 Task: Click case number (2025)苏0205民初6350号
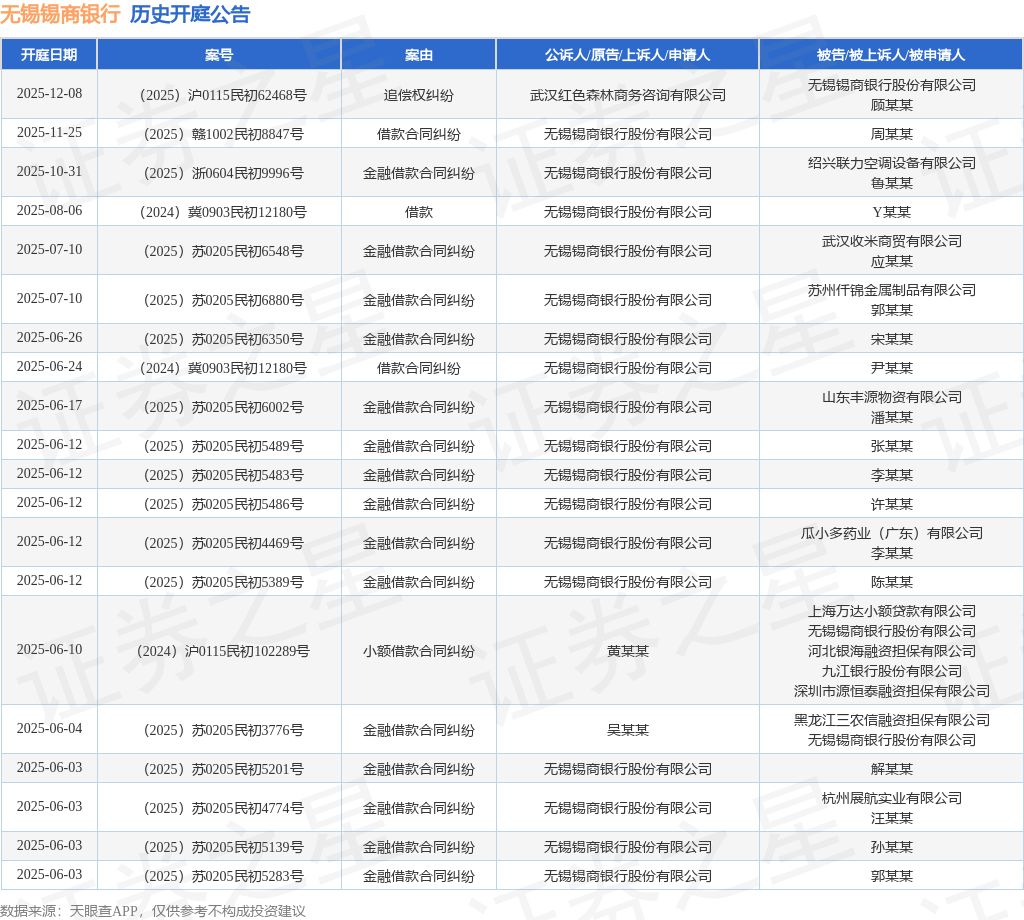[x=223, y=340]
